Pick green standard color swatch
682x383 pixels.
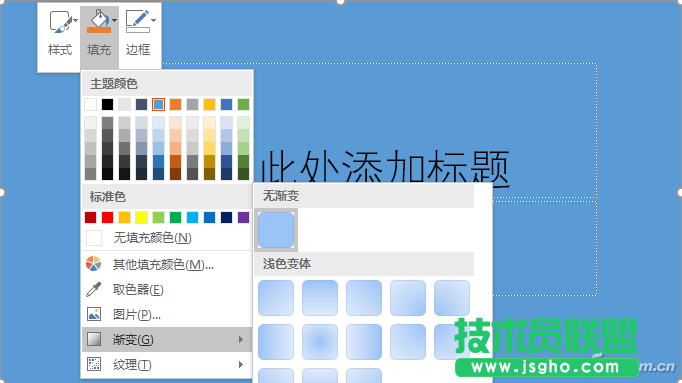(x=175, y=217)
